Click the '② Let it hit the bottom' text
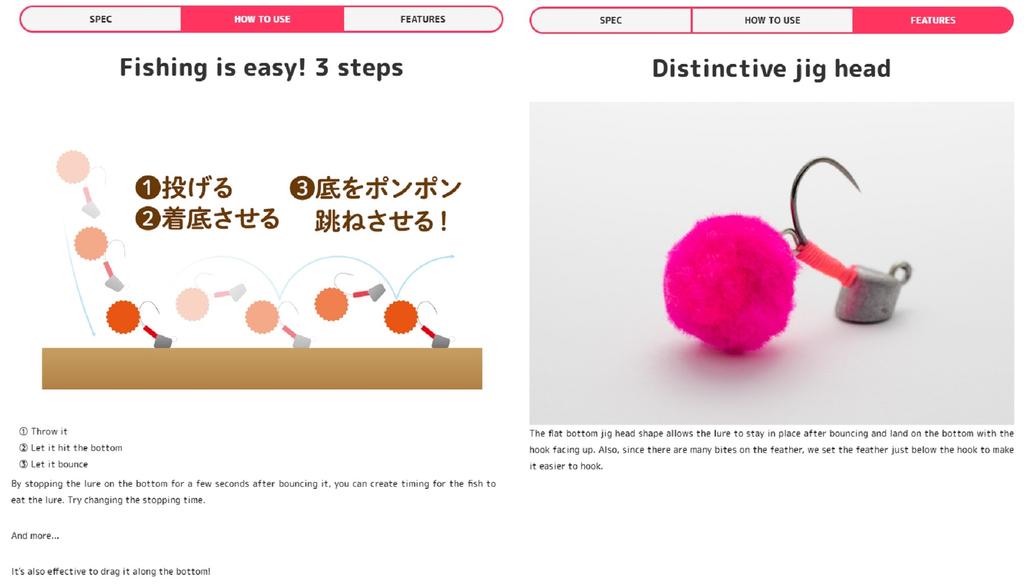Viewport: 1024px width, 586px height. tap(71, 448)
